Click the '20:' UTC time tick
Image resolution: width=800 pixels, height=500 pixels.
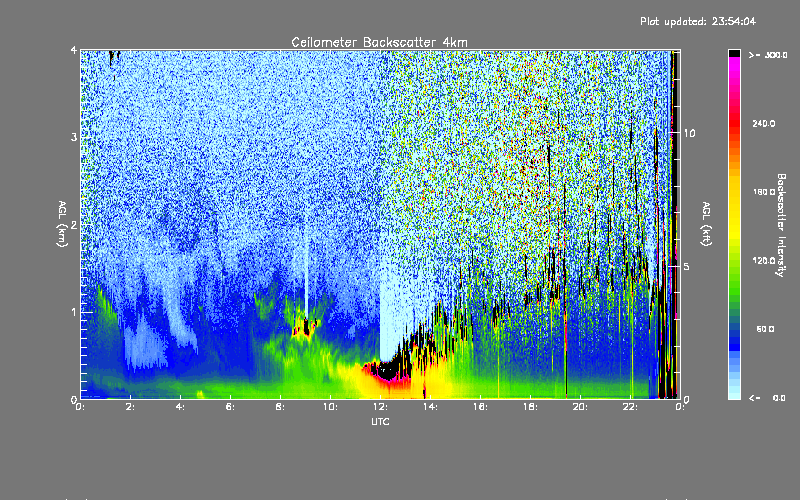coord(580,407)
